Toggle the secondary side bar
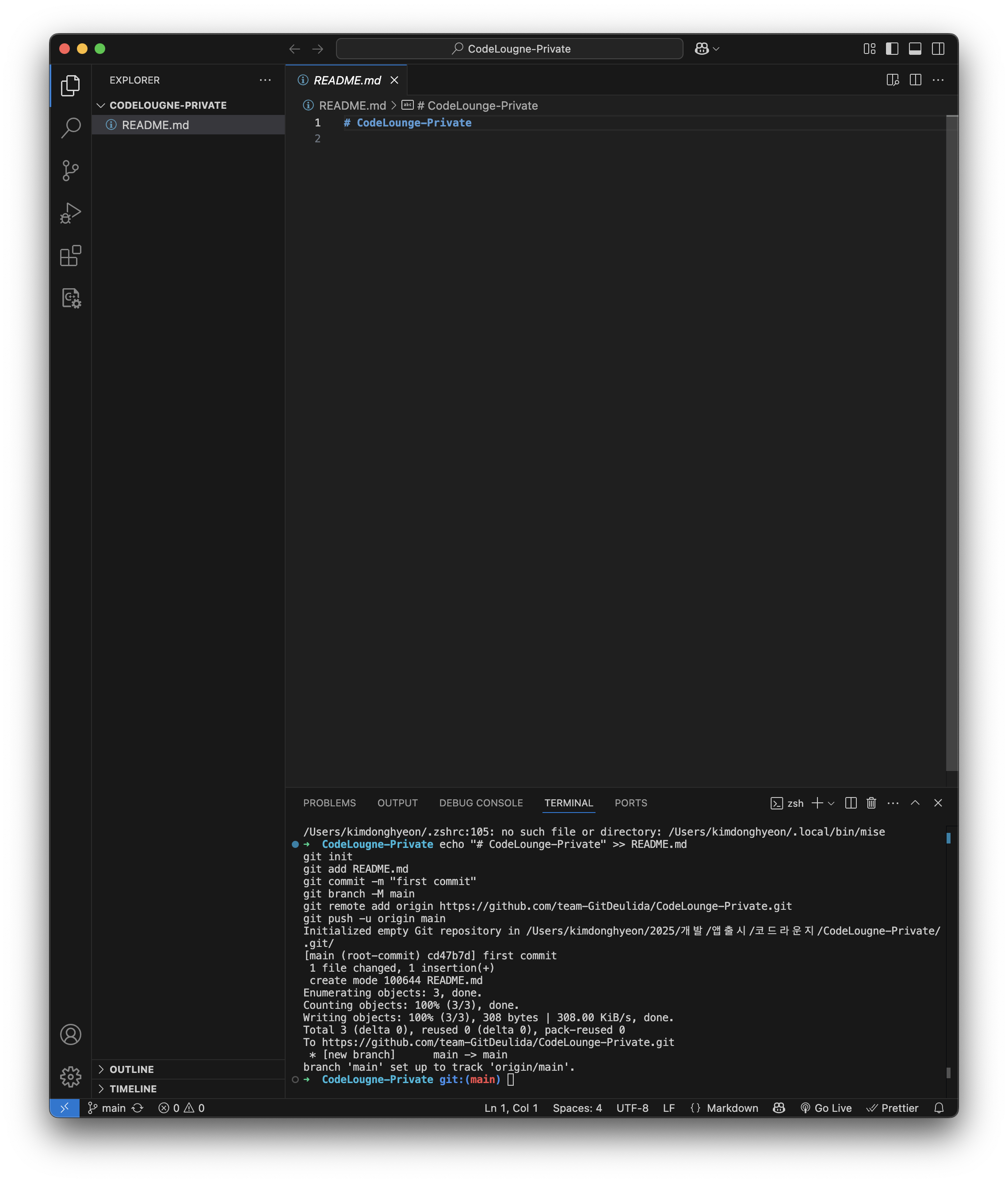Viewport: 1008px width, 1183px height. click(938, 49)
